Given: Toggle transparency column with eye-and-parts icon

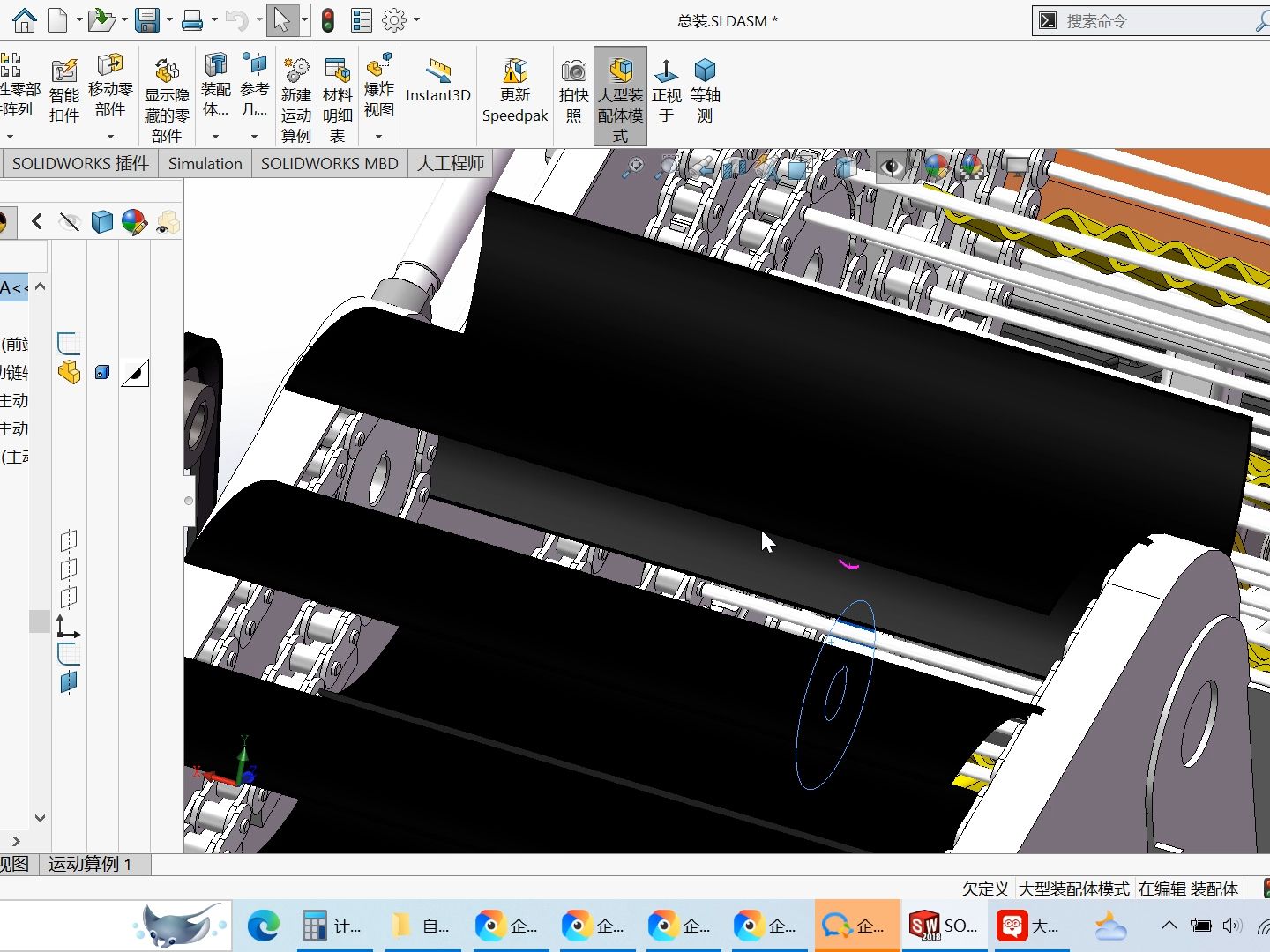Looking at the screenshot, I should pyautogui.click(x=168, y=223).
